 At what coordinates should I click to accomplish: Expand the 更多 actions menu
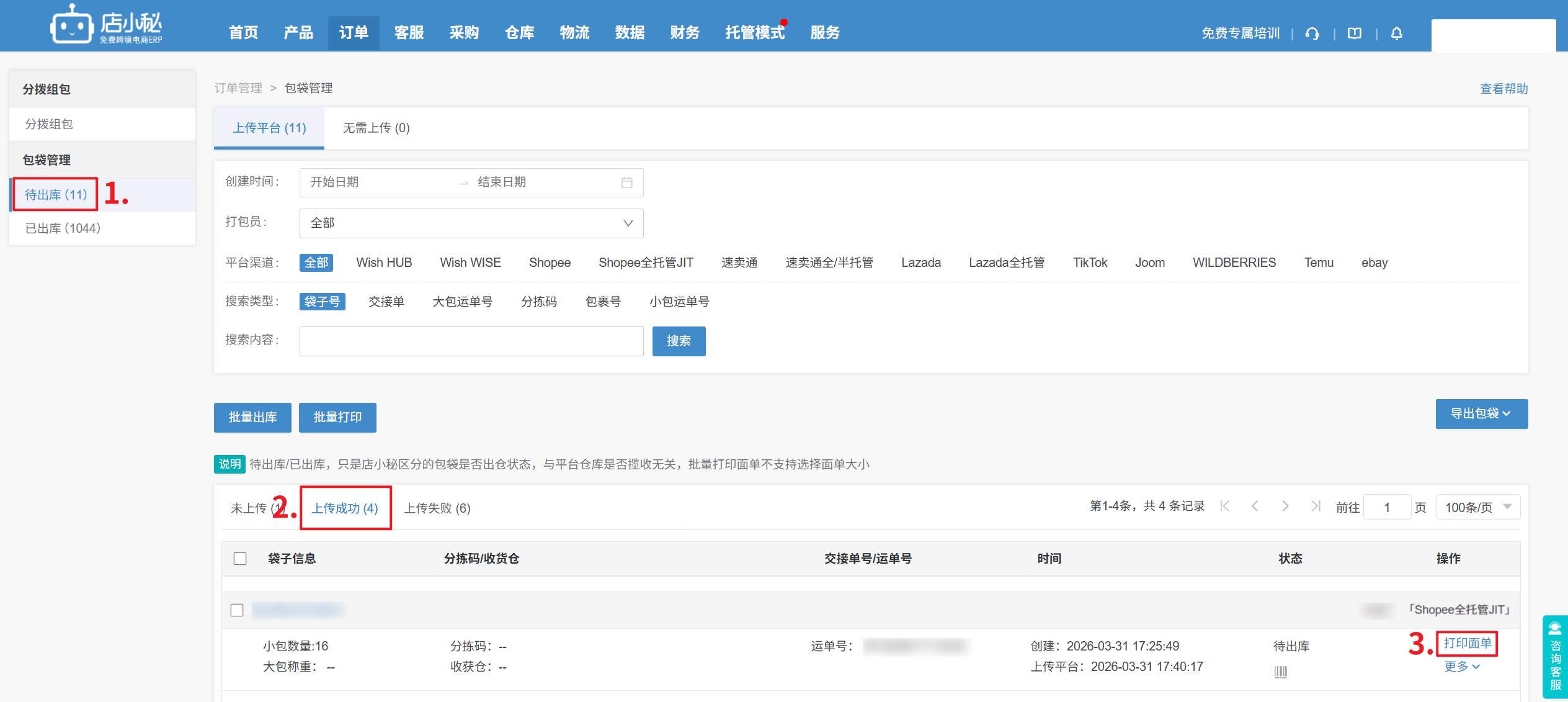pyautogui.click(x=1462, y=667)
